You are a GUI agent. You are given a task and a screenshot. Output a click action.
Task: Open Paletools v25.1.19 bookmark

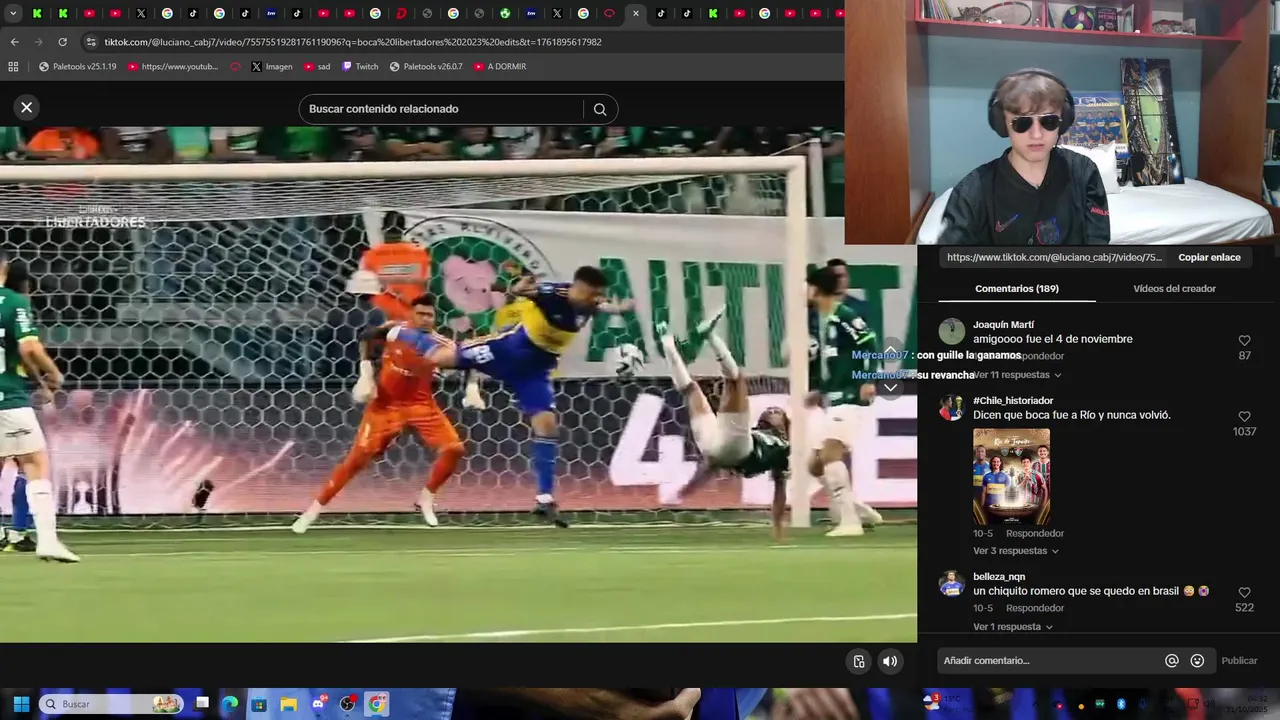pos(77,66)
